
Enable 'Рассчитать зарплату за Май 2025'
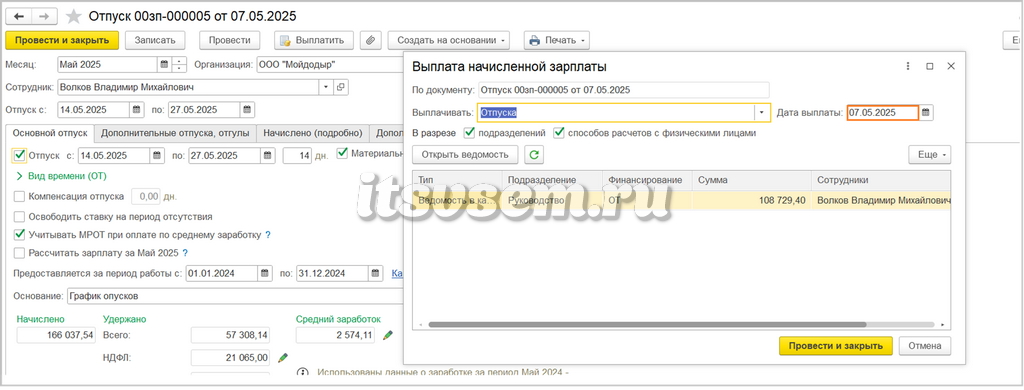(19, 253)
